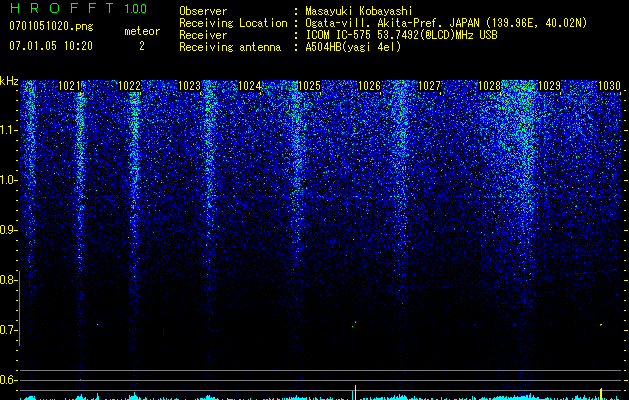The height and width of the screenshot is (400, 629).
Task: Select the A504HB(yagi 4el) text
Action: click(353, 47)
